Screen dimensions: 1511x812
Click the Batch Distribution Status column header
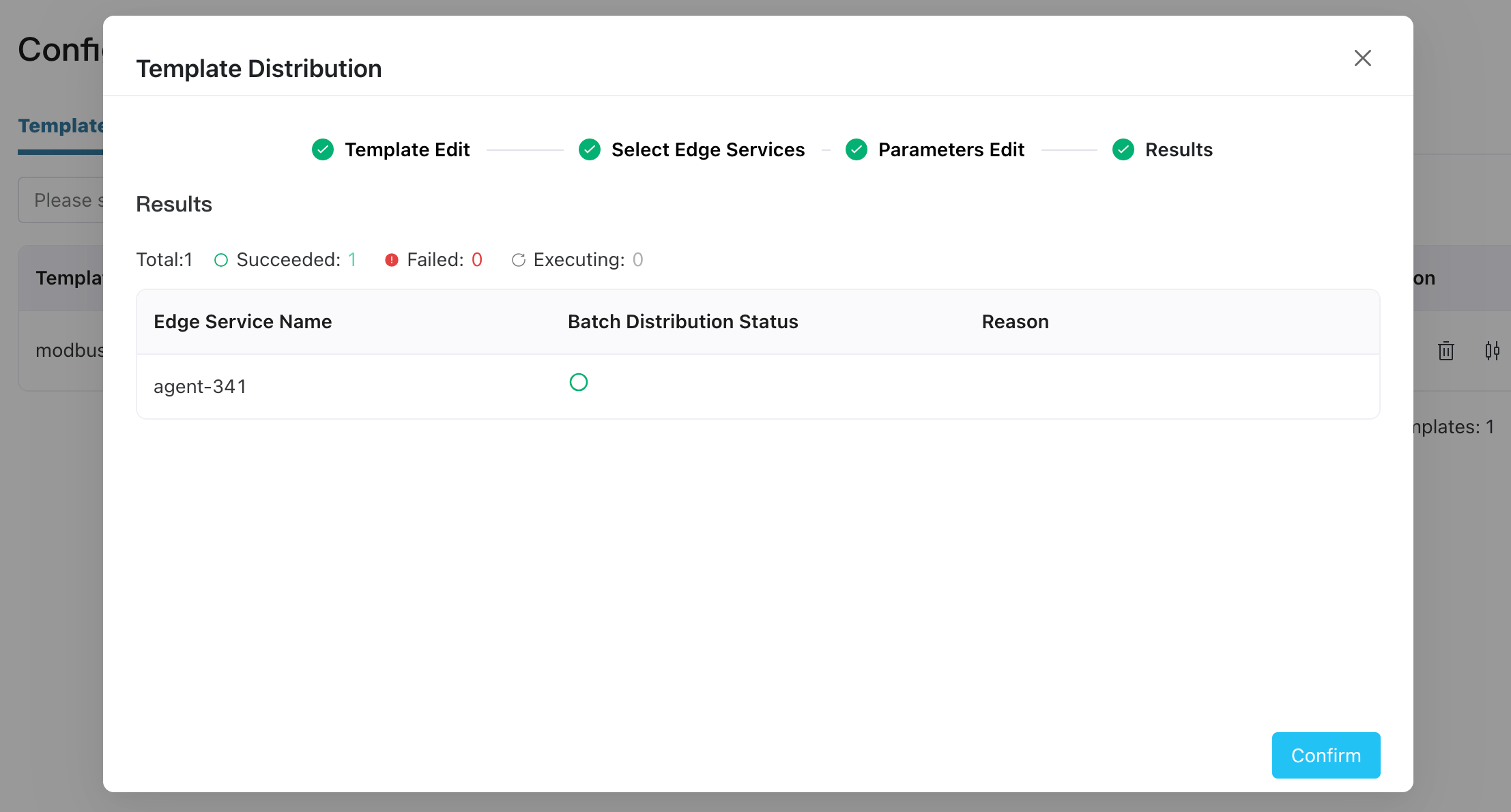coord(682,321)
